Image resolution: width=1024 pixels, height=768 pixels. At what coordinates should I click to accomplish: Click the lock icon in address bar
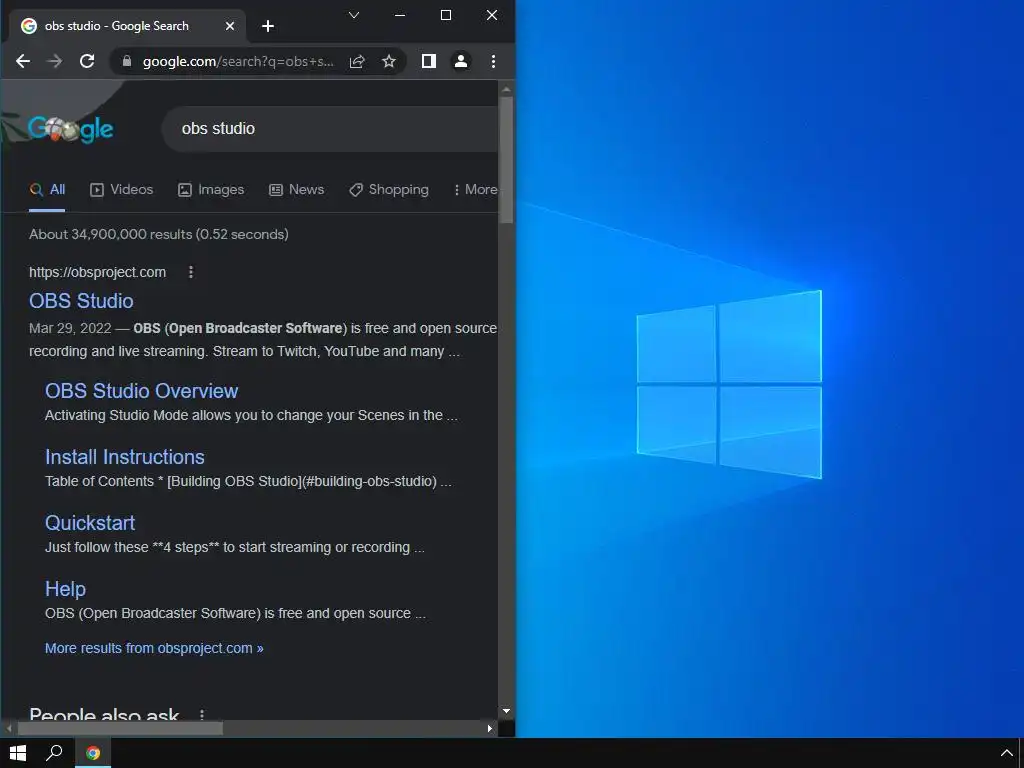click(127, 61)
